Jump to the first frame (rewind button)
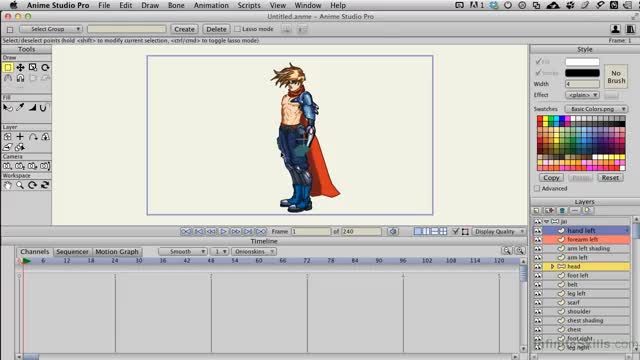The width and height of the screenshot is (640, 360). (186, 231)
